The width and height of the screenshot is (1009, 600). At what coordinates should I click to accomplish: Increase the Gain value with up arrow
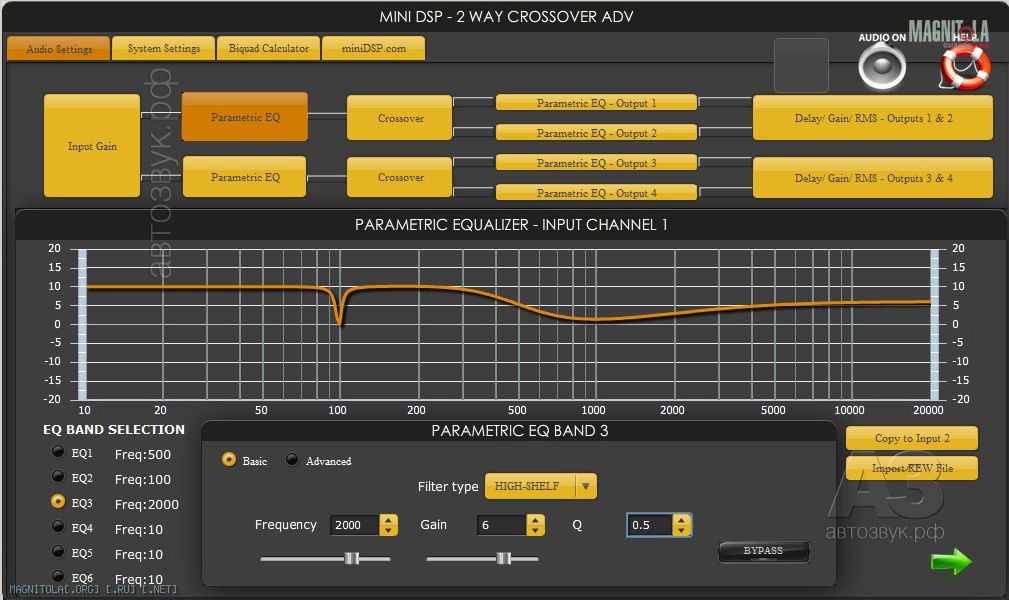pos(535,520)
